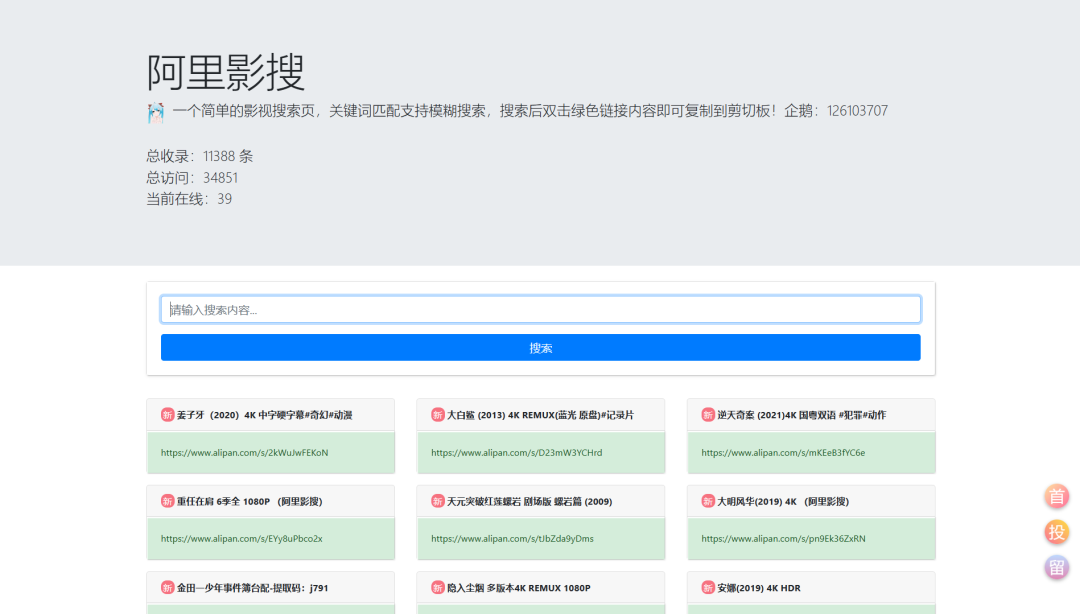The image size is (1080, 614).
Task: Click the purple 留 floating message icon
Action: tap(1056, 566)
